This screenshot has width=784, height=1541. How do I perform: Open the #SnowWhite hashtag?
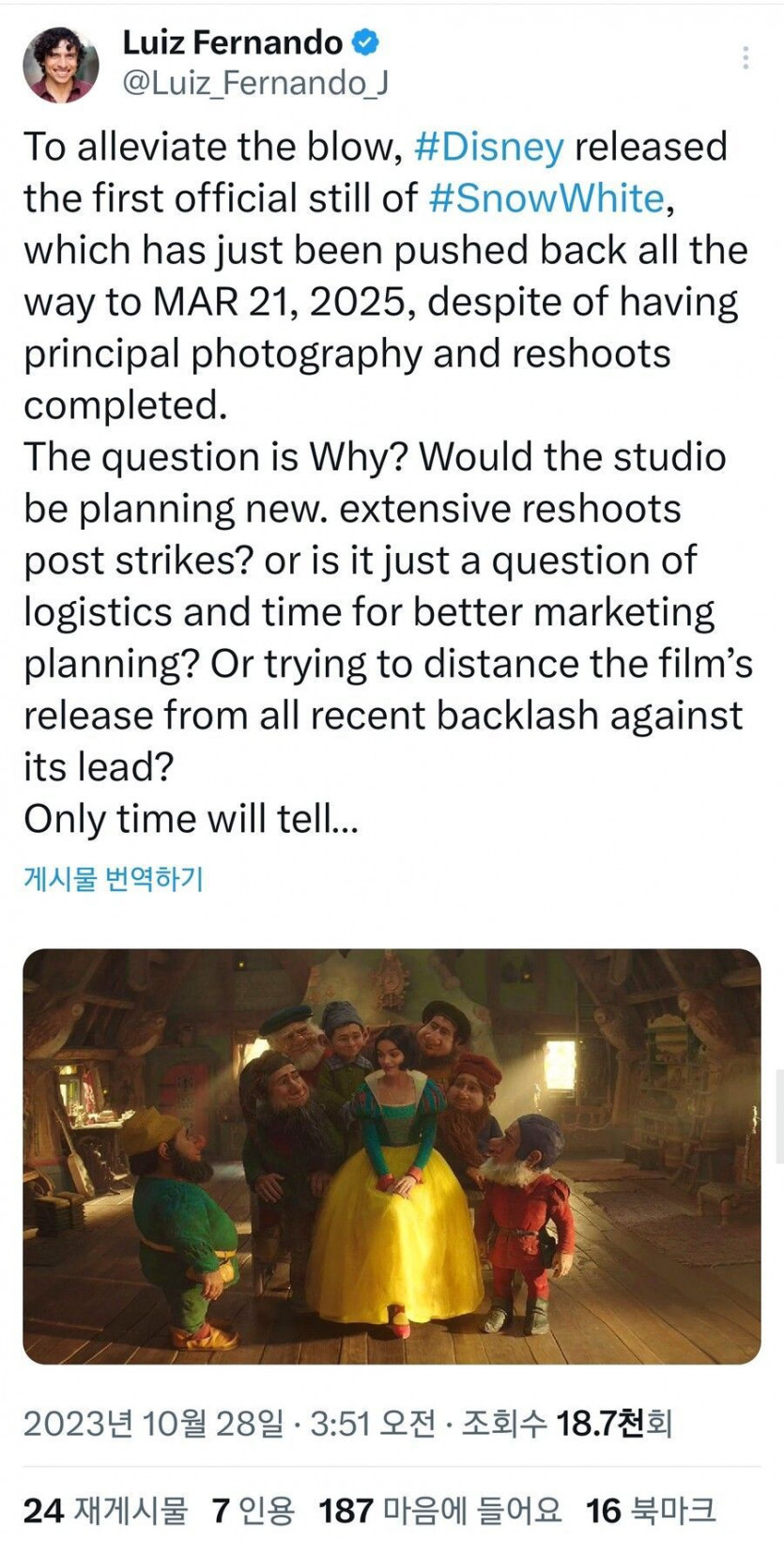(x=546, y=199)
